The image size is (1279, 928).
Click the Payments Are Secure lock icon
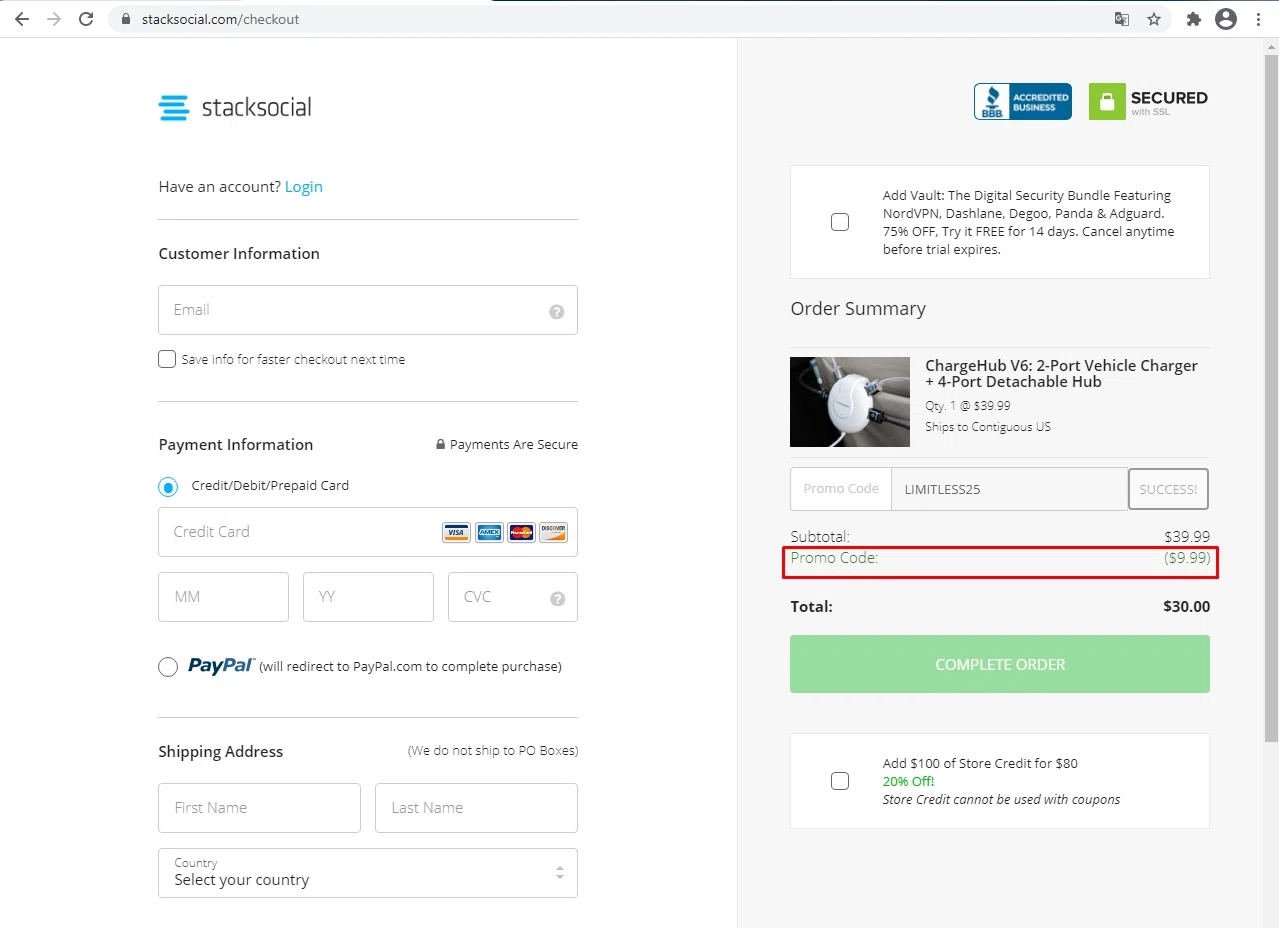(440, 444)
